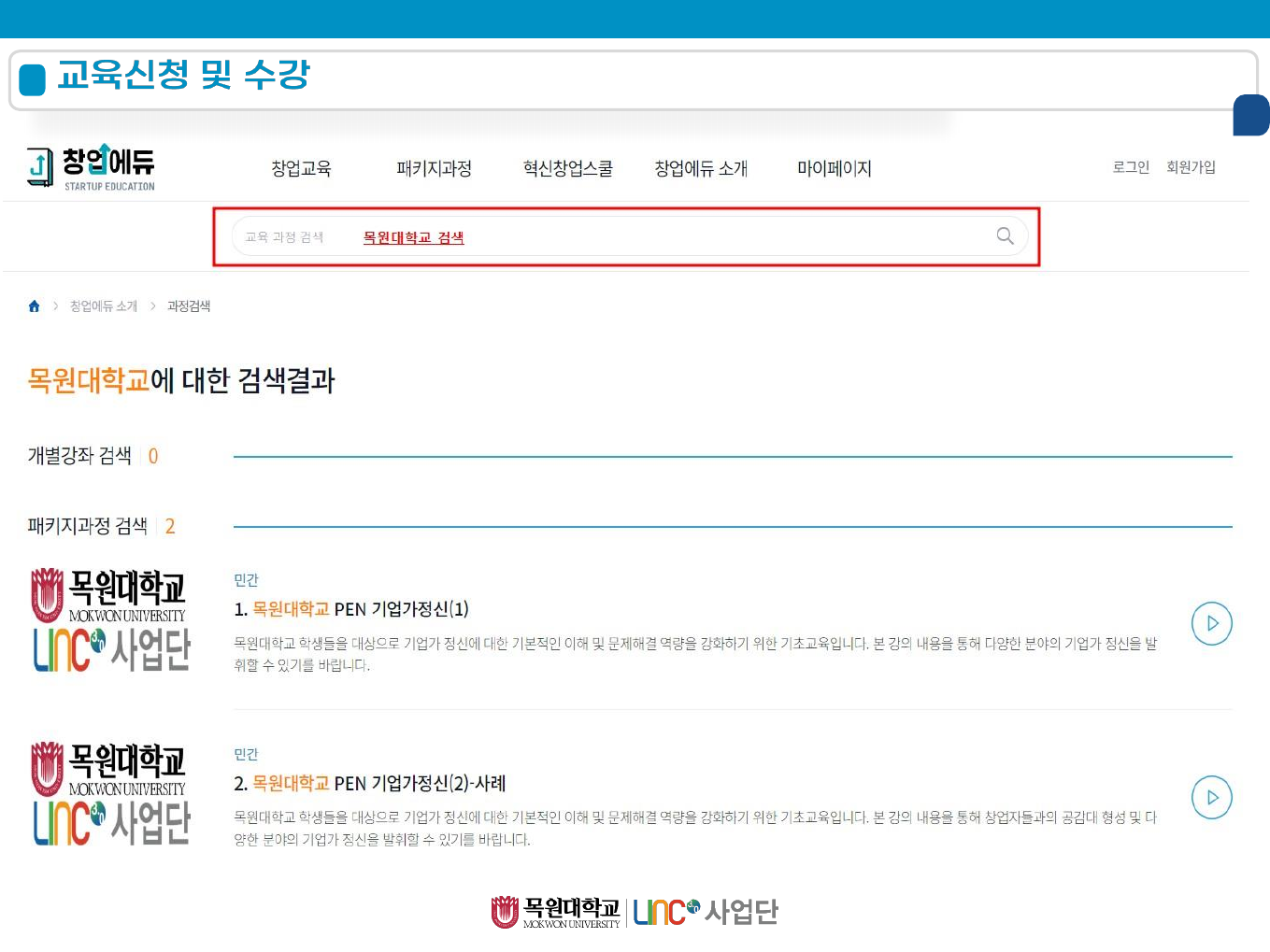Open the 패키지과정 menu

pyautogui.click(x=434, y=169)
